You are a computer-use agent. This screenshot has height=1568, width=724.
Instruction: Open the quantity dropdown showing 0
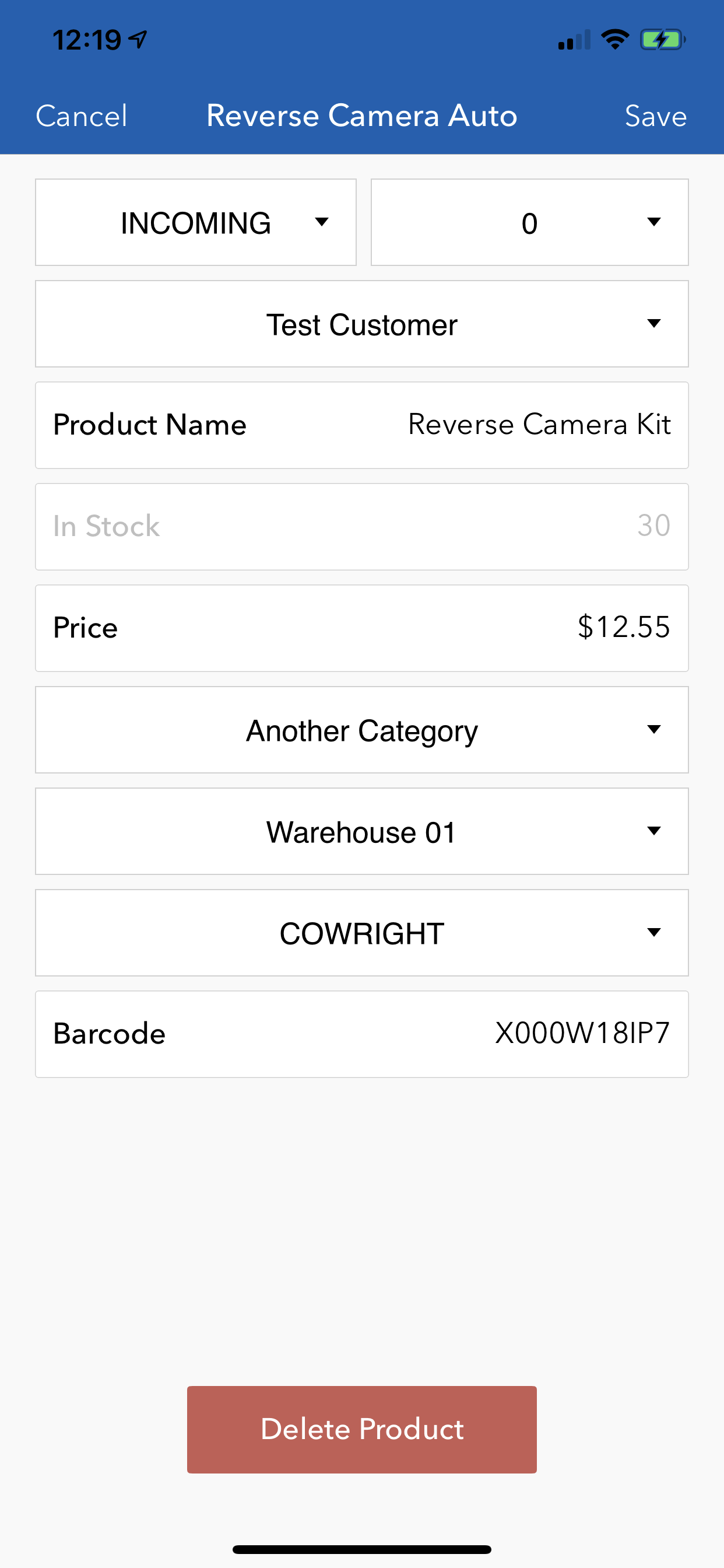point(529,222)
